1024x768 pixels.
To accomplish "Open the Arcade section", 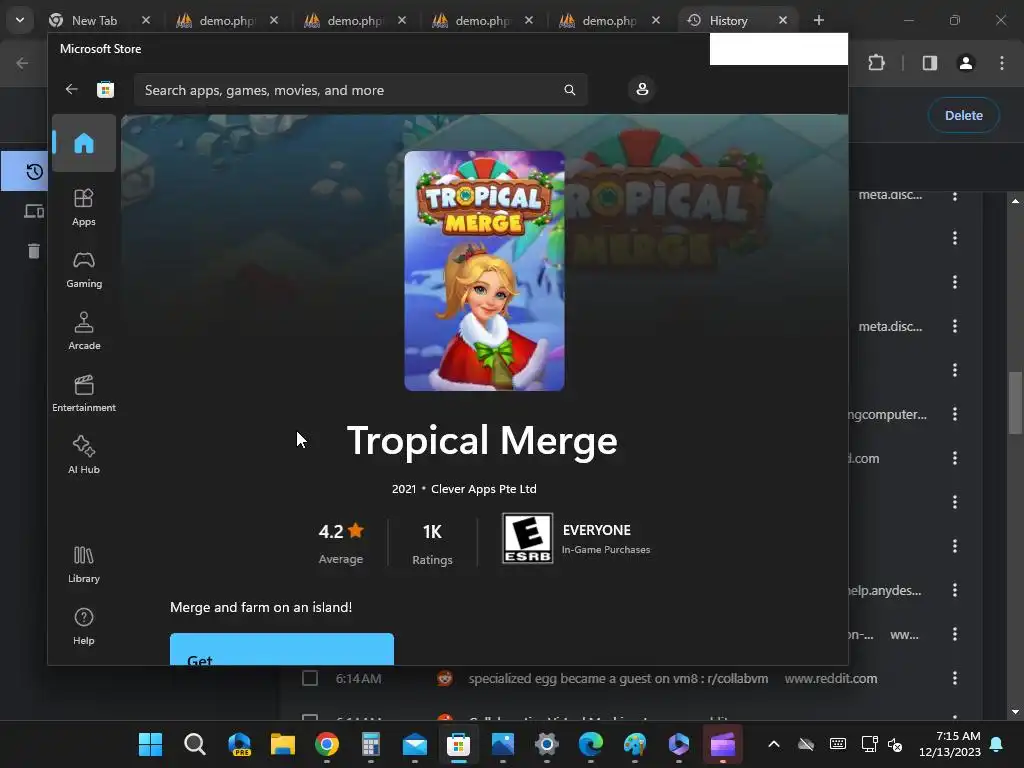I will (84, 331).
